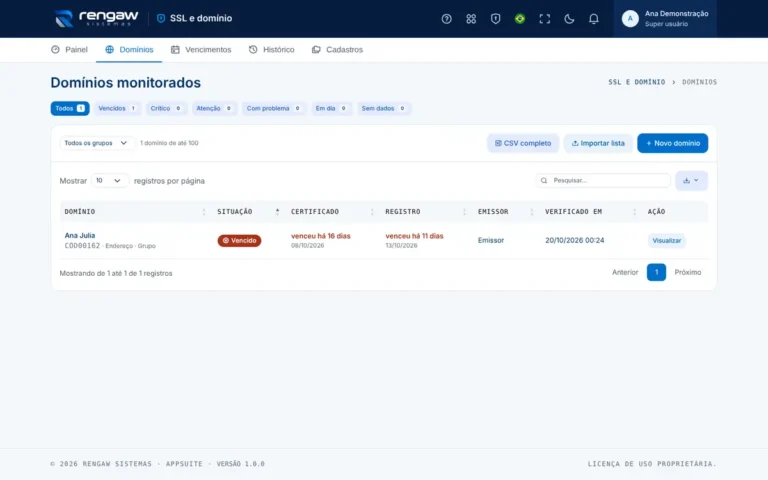Filter by Todos status chip
Viewport: 768px width, 480px height.
pyautogui.click(x=70, y=108)
